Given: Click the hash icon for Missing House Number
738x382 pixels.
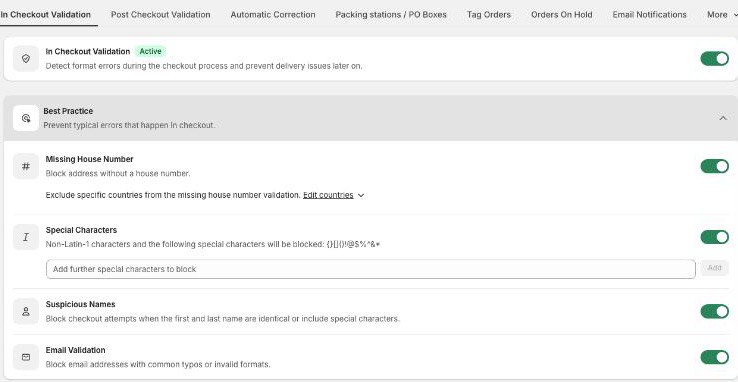Looking at the screenshot, I should (x=26, y=166).
